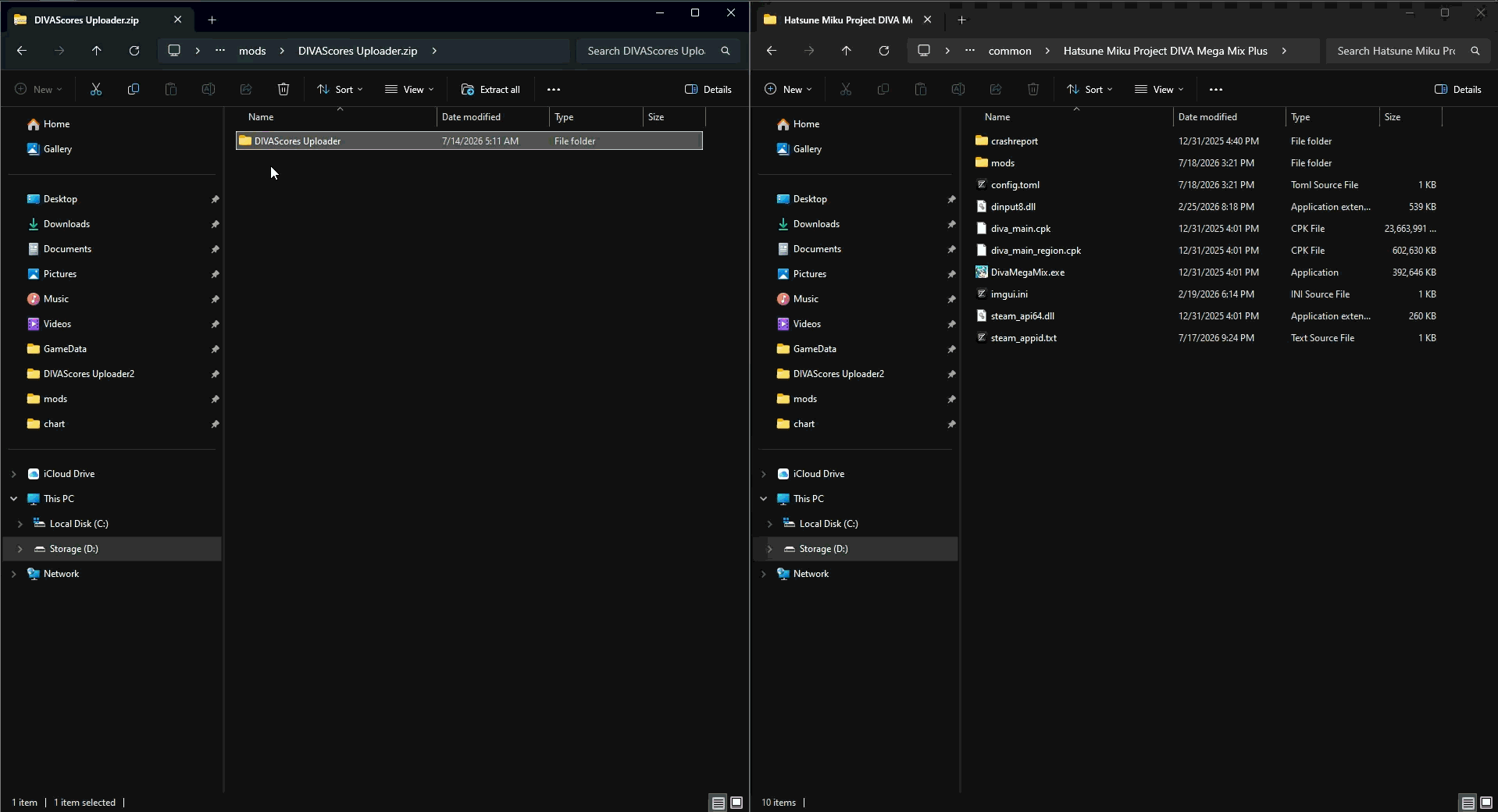Toggle Details pane in right window
The image size is (1498, 812).
(1458, 90)
